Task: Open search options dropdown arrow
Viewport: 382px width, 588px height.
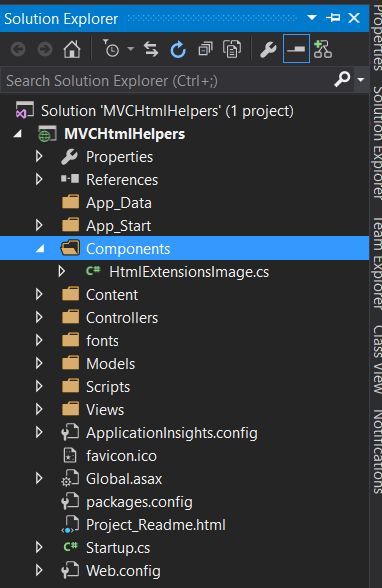Action: click(361, 80)
